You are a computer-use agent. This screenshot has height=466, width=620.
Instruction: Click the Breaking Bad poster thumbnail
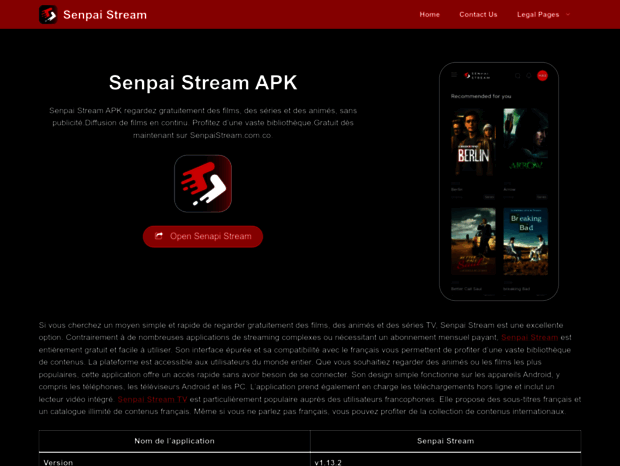(x=525, y=241)
